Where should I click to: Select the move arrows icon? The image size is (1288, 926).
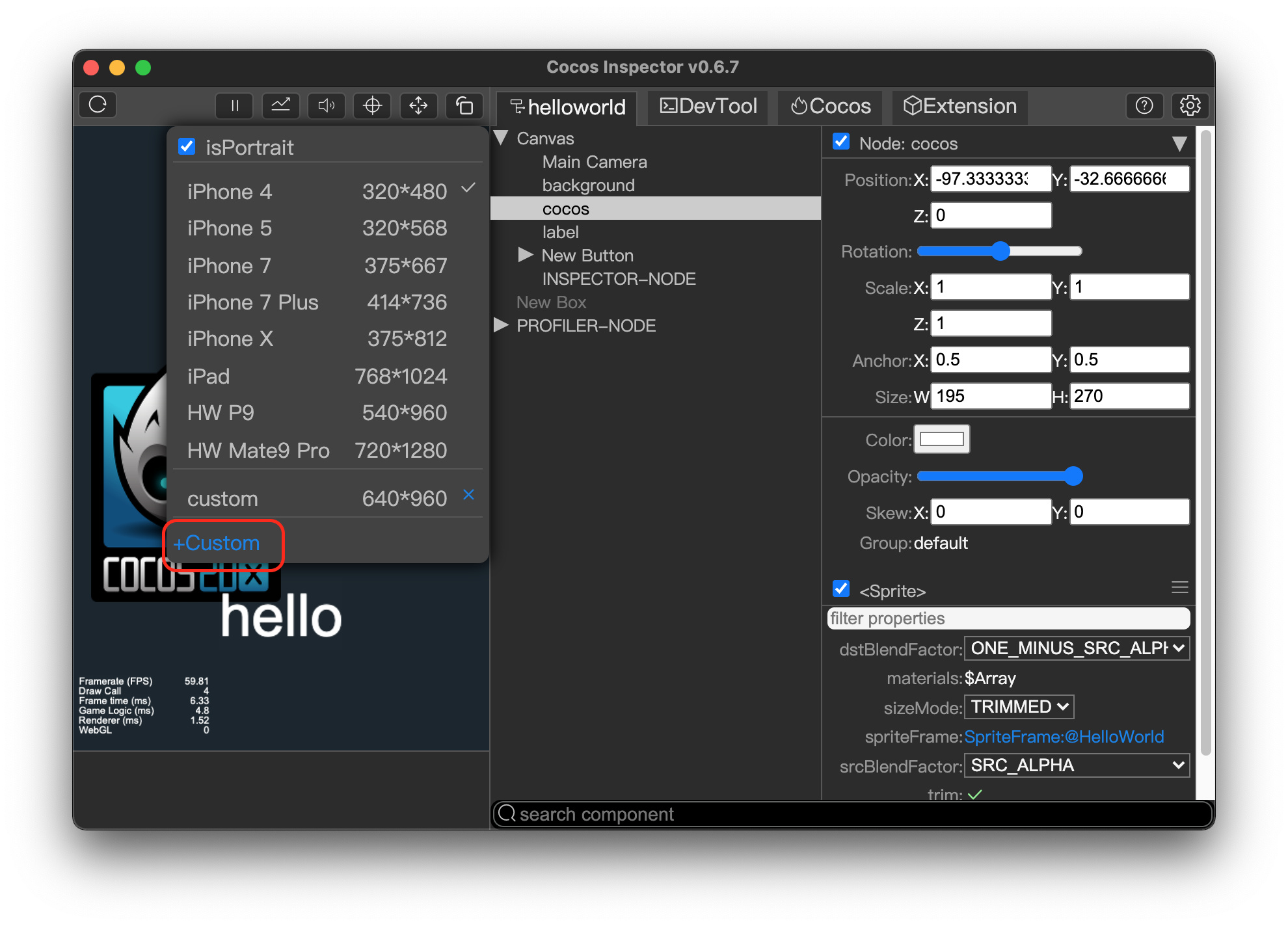[418, 105]
